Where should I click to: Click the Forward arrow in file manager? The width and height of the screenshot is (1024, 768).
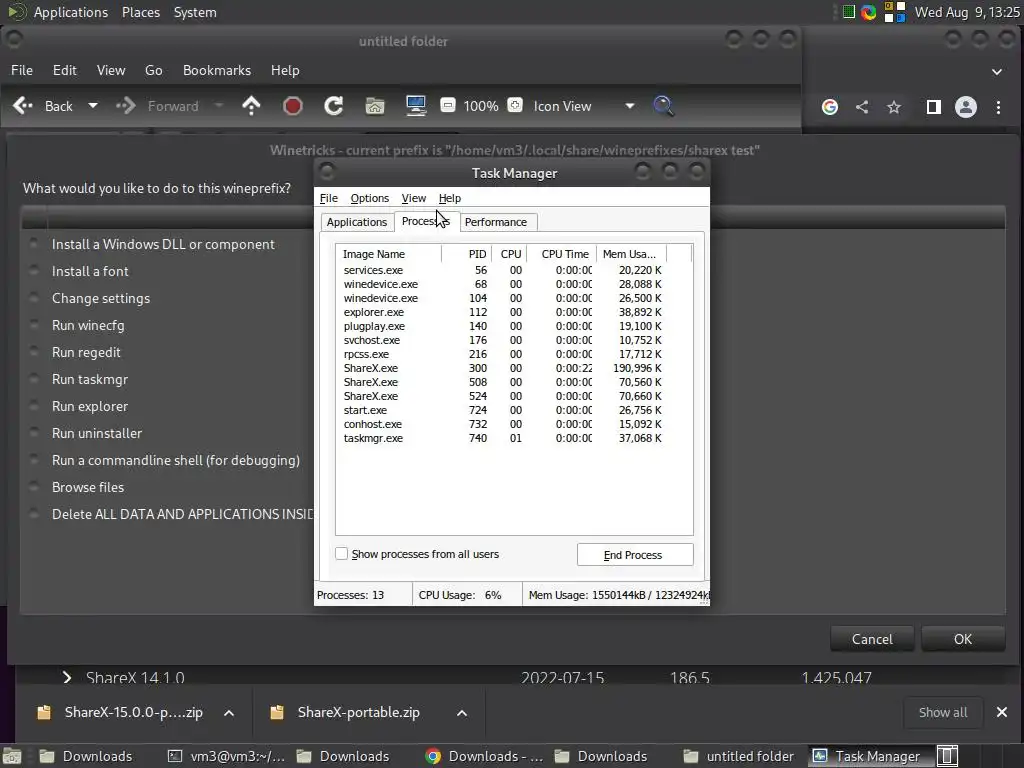(125, 106)
